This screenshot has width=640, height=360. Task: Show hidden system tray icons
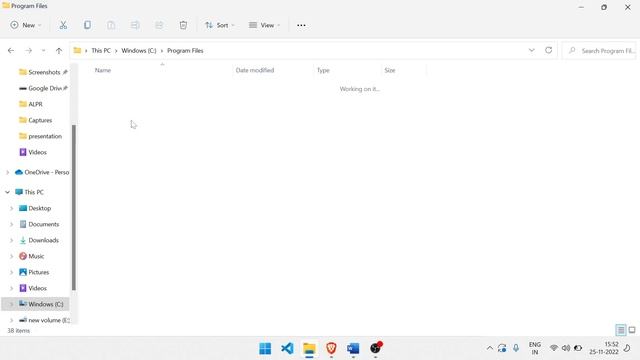tap(489, 348)
